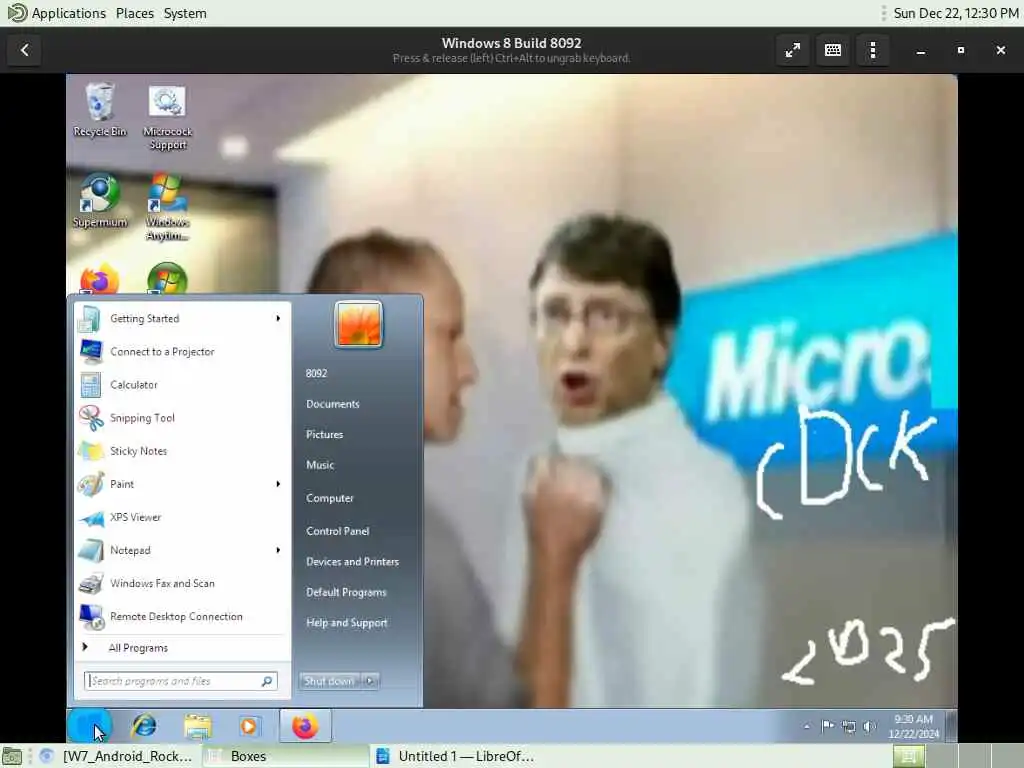Click the Shut down button
Screen dimensions: 1024x768
330,681
